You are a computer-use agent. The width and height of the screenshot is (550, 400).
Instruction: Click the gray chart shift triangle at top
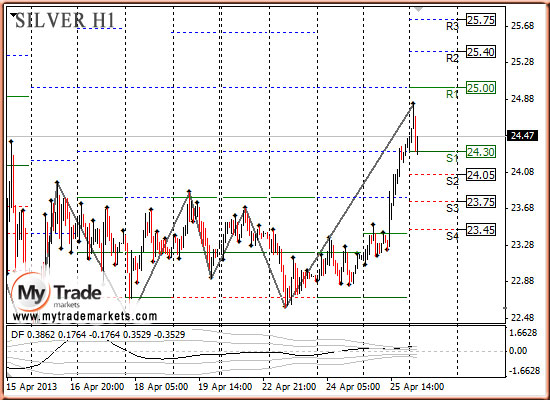click(x=418, y=9)
